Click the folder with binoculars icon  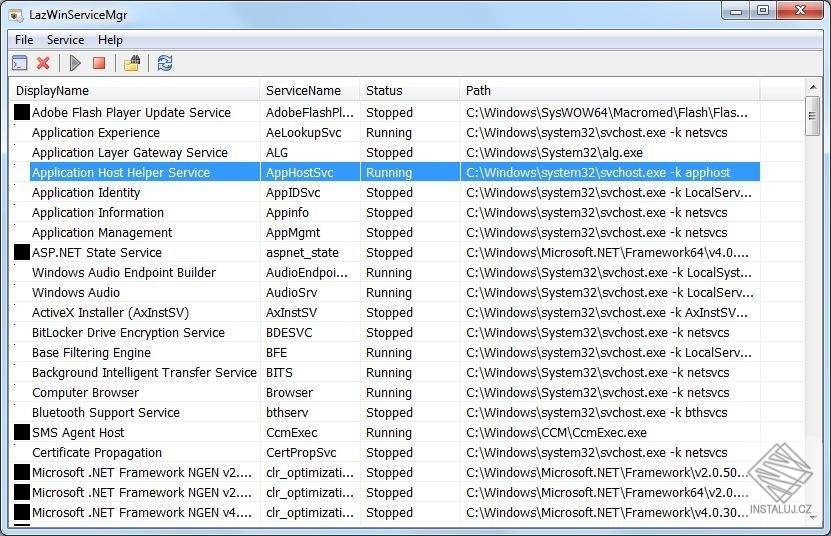click(132, 63)
